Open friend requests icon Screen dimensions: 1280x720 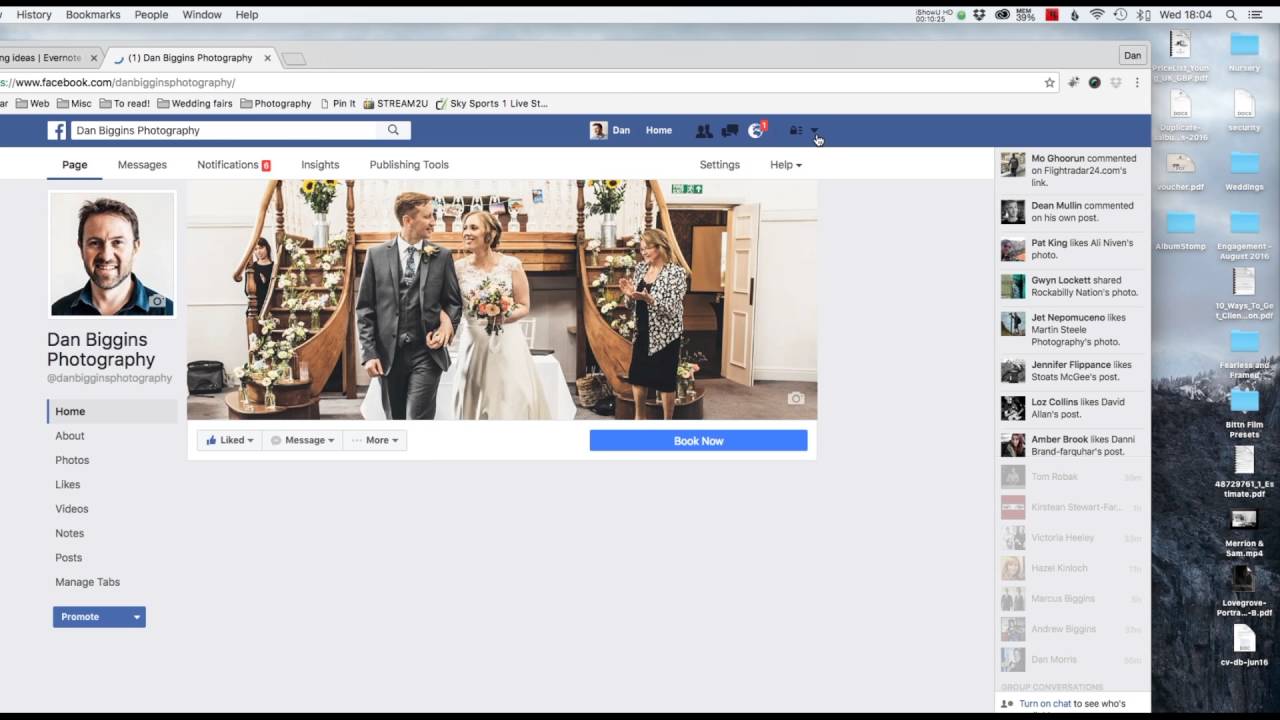pos(704,131)
